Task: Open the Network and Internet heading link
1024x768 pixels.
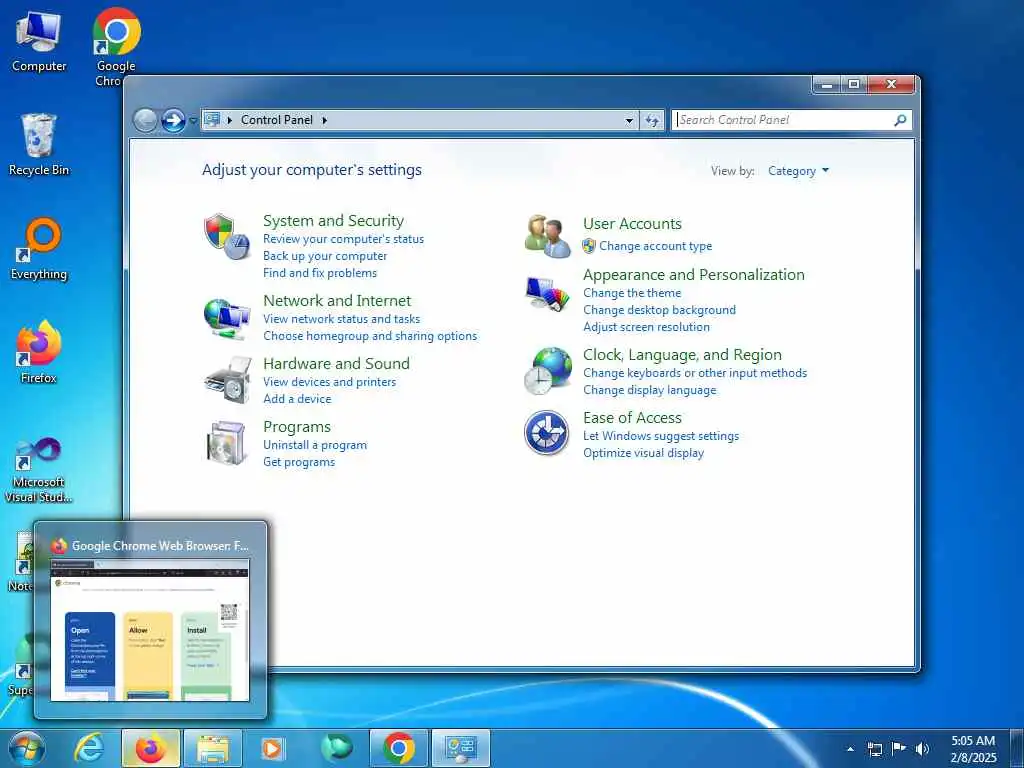Action: (x=337, y=301)
